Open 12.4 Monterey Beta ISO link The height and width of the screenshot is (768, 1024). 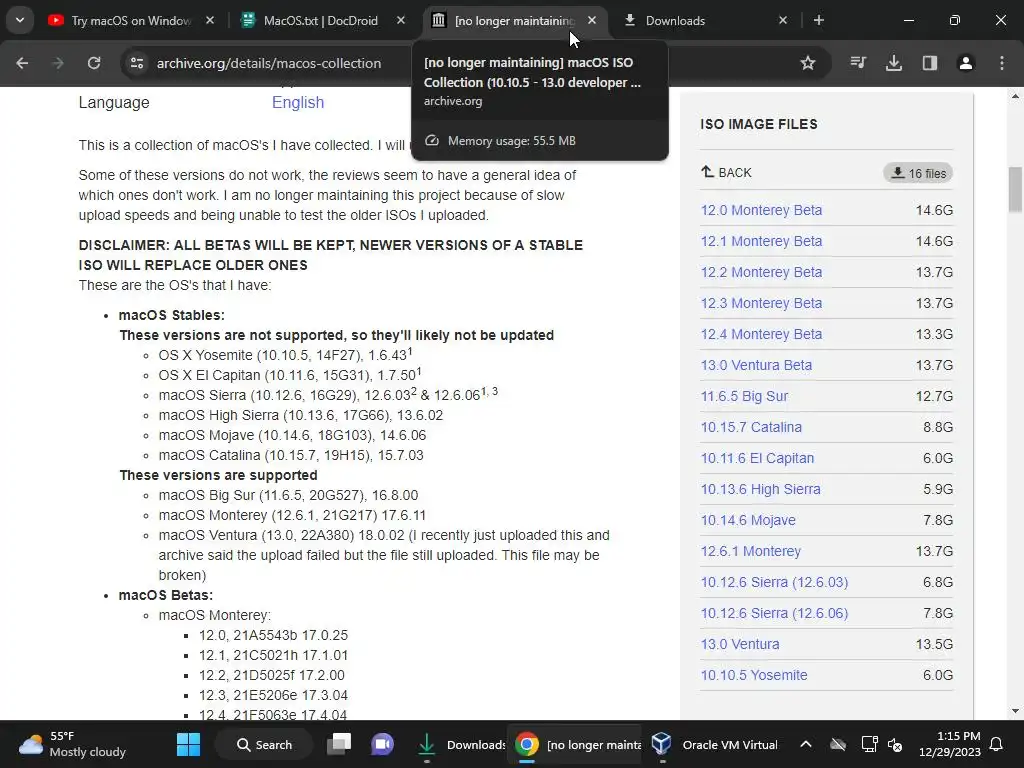761,334
